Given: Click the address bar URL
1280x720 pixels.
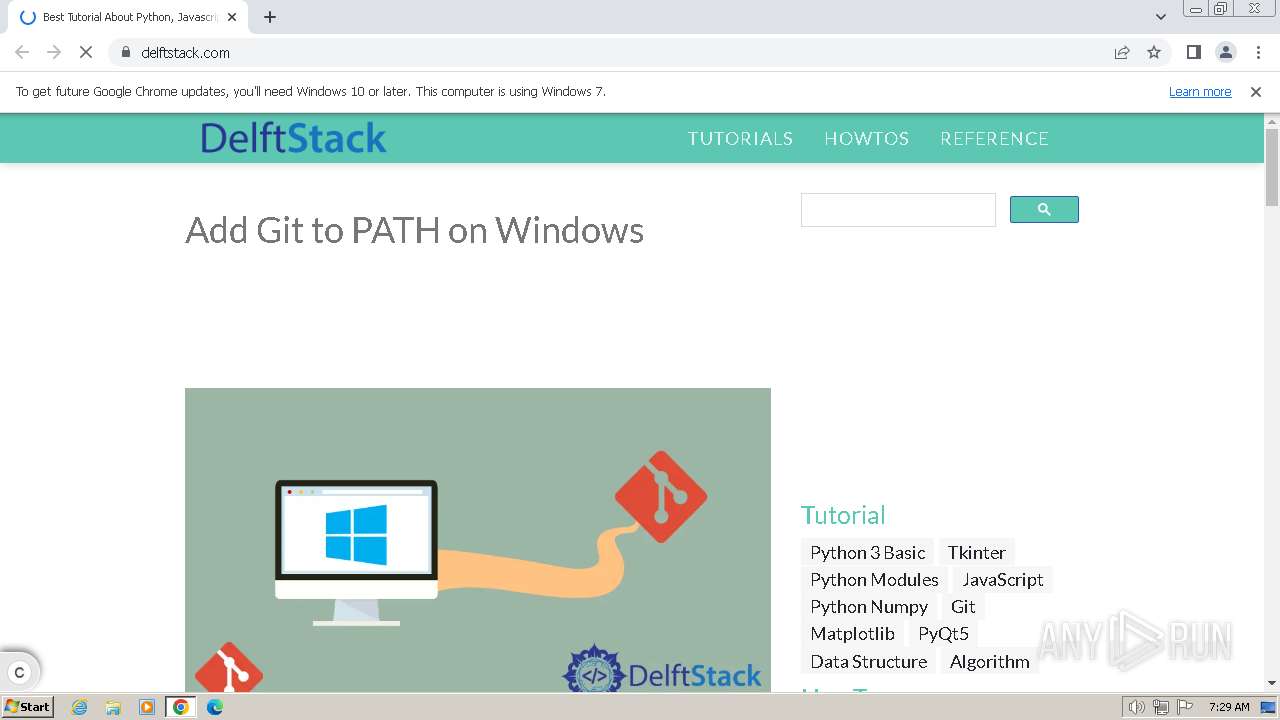Looking at the screenshot, I should (x=185, y=53).
